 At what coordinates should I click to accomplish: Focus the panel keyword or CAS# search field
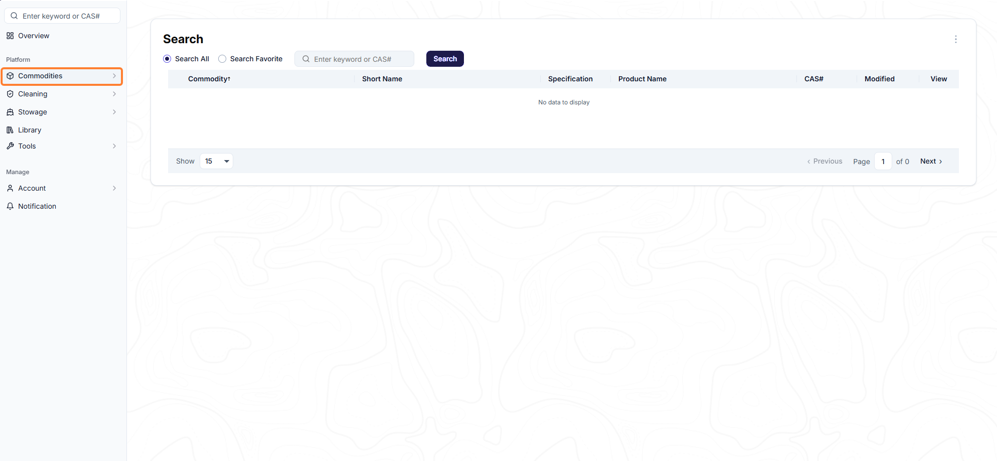(x=354, y=58)
